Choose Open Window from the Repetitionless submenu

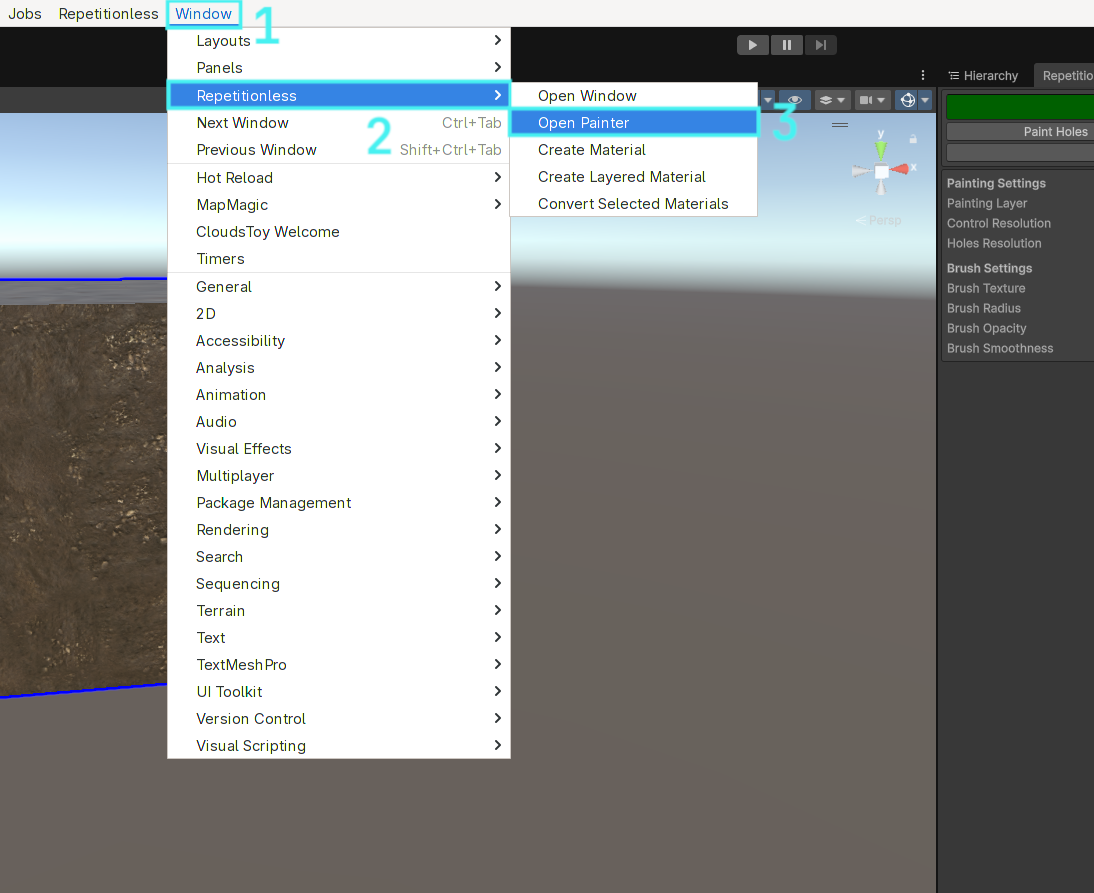(x=634, y=96)
